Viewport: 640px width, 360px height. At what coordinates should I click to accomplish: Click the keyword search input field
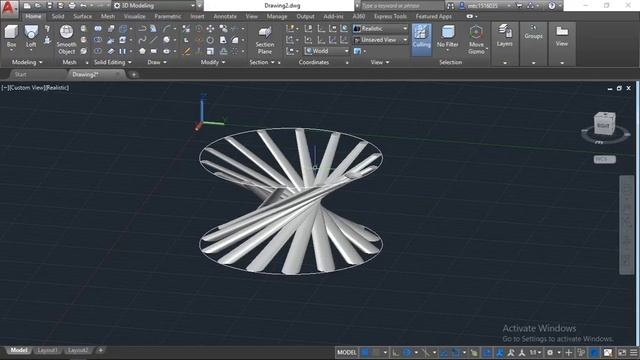pos(402,6)
